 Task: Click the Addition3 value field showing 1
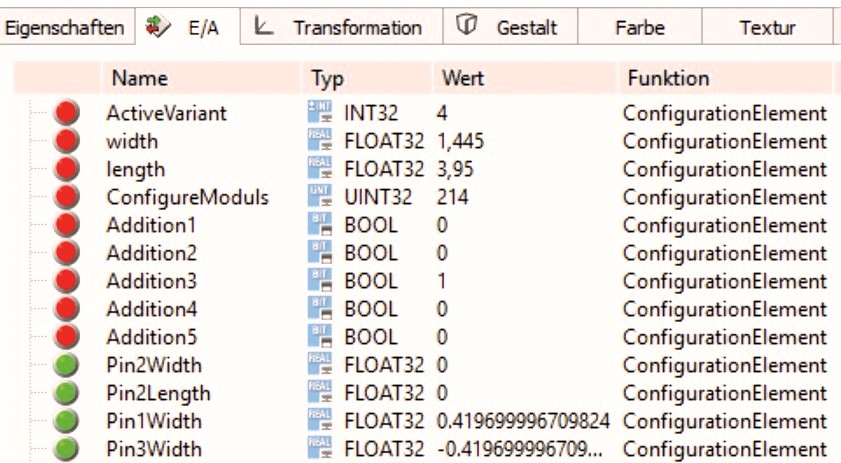[441, 281]
